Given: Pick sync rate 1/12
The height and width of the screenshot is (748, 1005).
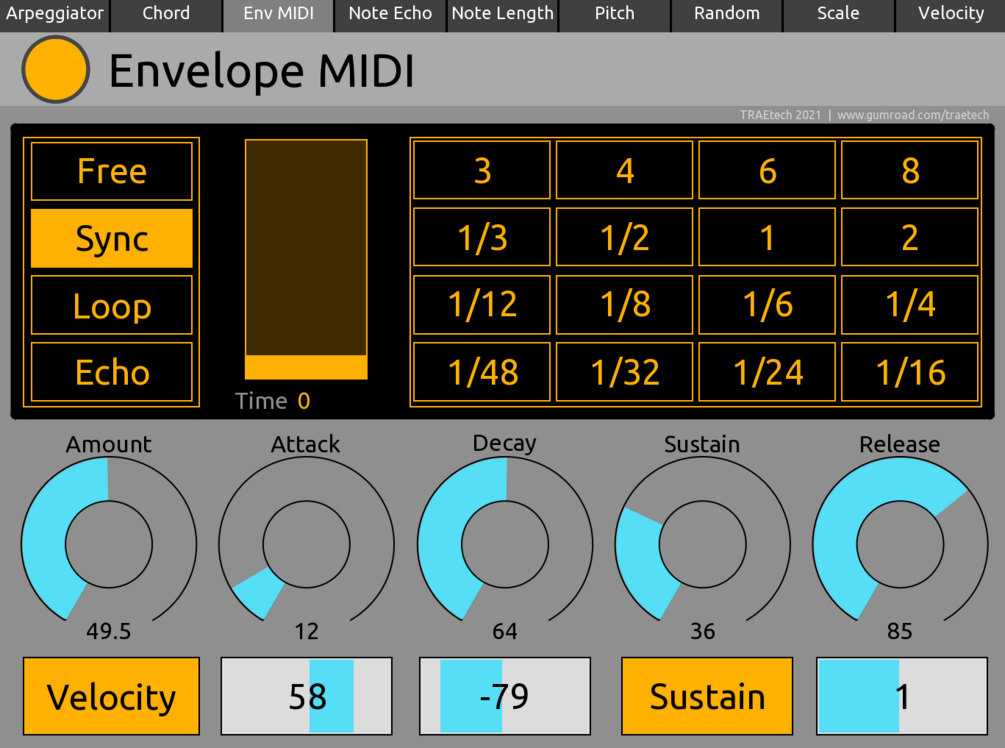Looking at the screenshot, I should click(x=482, y=304).
